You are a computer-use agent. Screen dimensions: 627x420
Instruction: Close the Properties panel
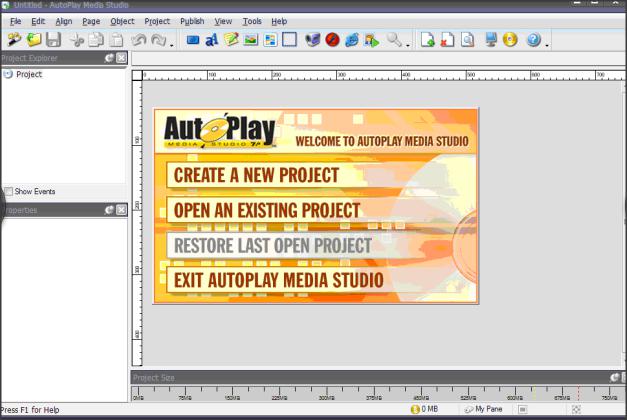(122, 210)
